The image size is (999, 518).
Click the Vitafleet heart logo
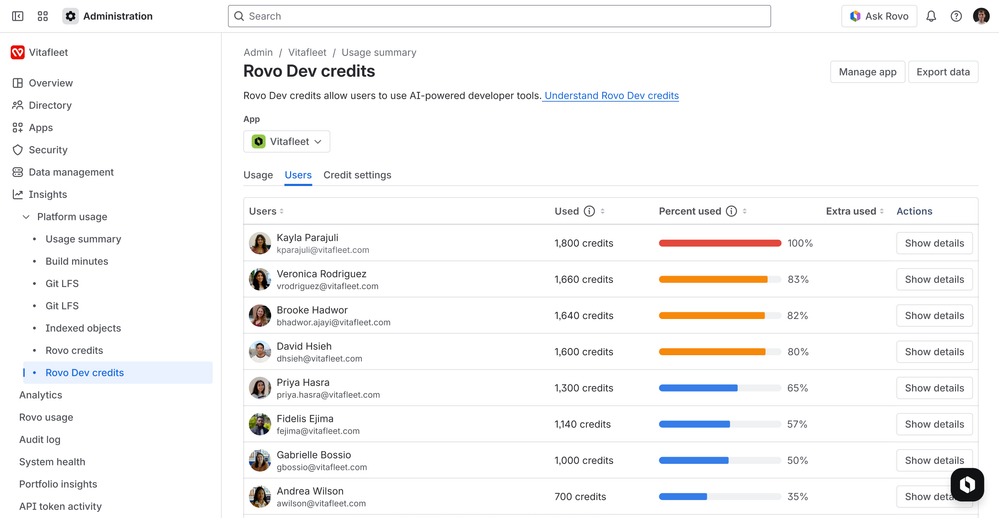(18, 52)
